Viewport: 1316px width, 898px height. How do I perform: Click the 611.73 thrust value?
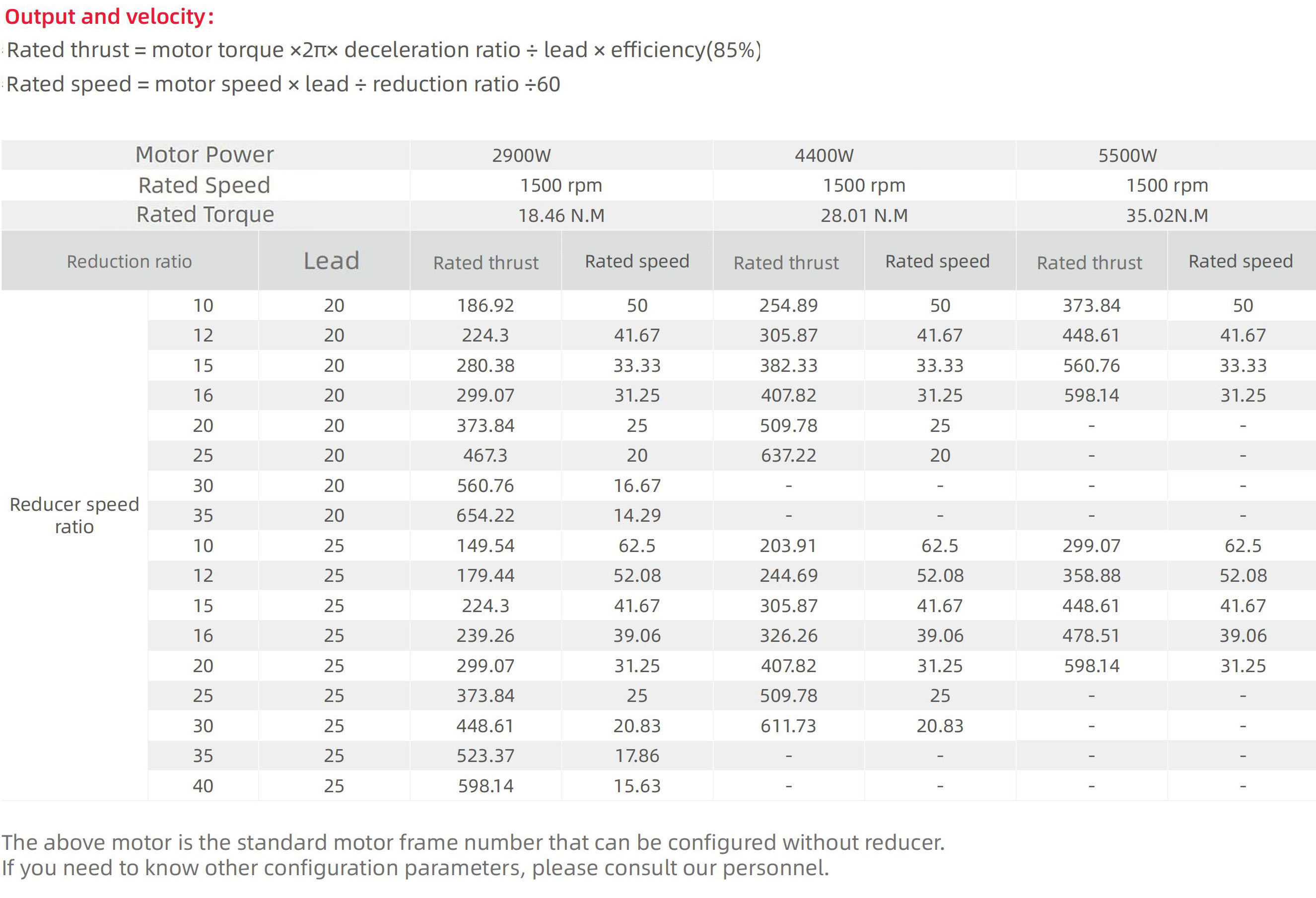point(788,726)
